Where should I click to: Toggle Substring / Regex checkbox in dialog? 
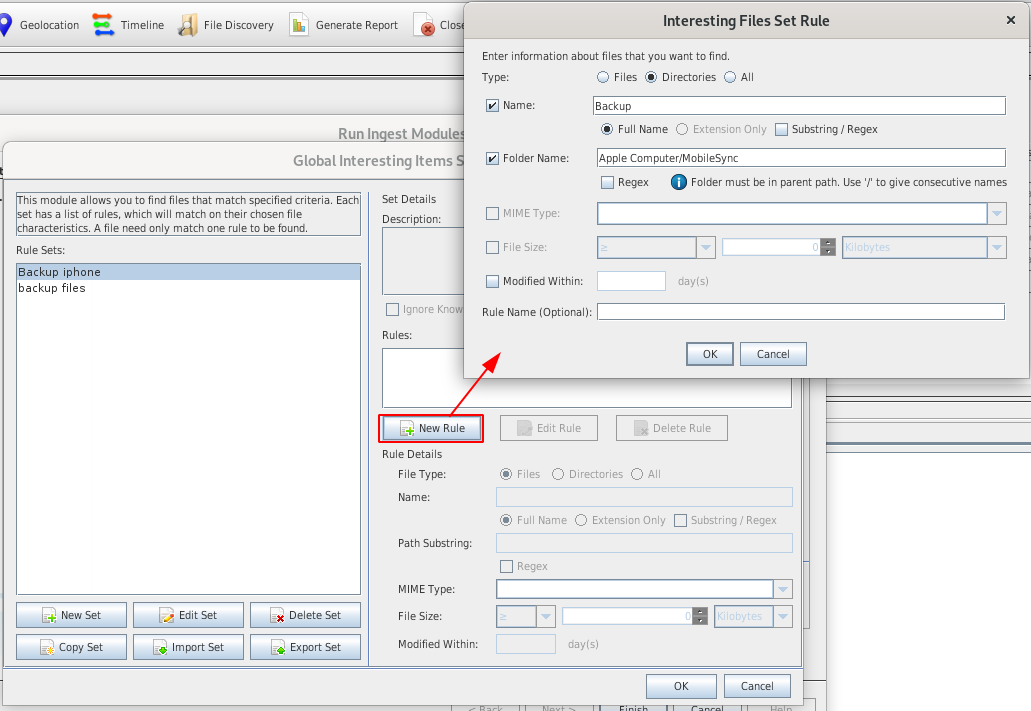pyautogui.click(x=781, y=129)
